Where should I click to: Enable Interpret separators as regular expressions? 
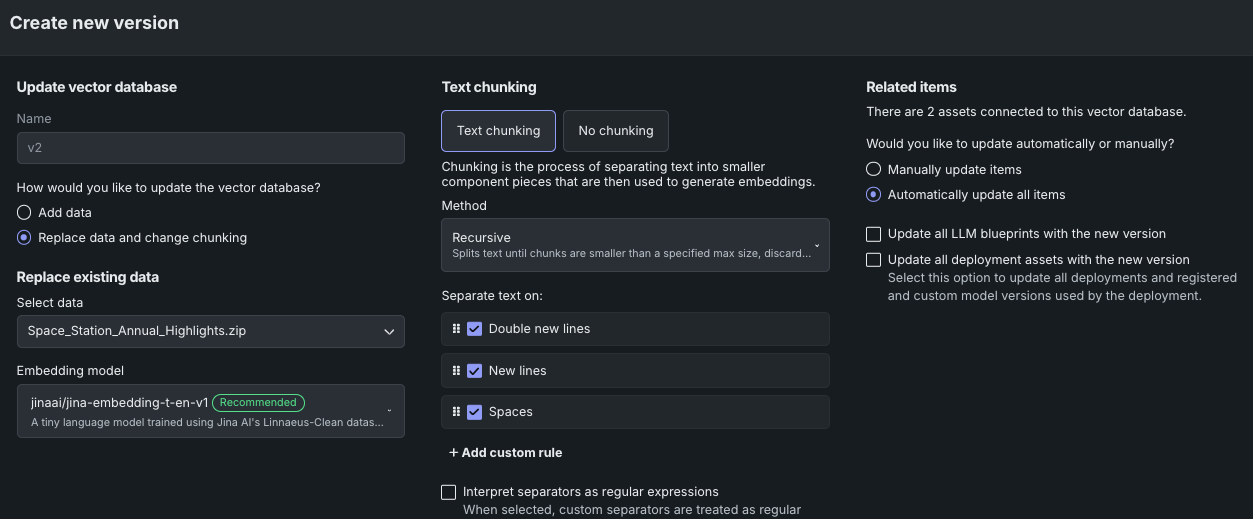pyautogui.click(x=449, y=492)
